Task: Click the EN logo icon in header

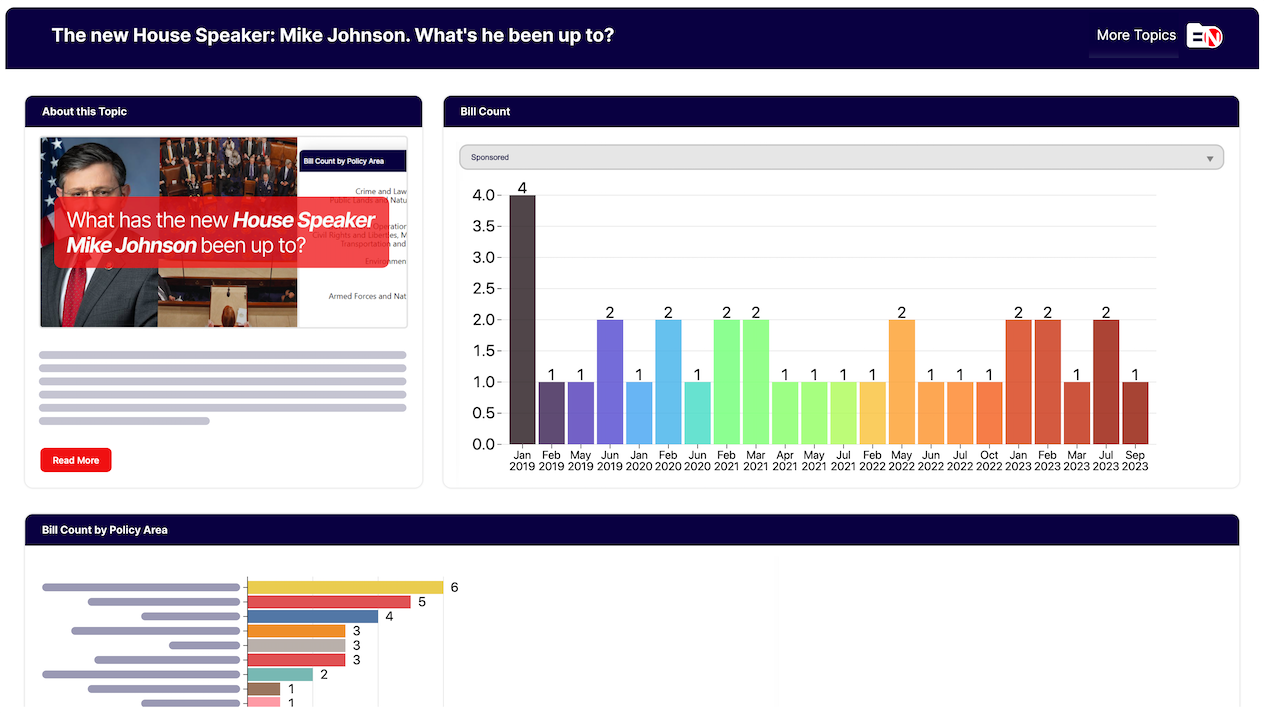Action: click(x=1204, y=36)
